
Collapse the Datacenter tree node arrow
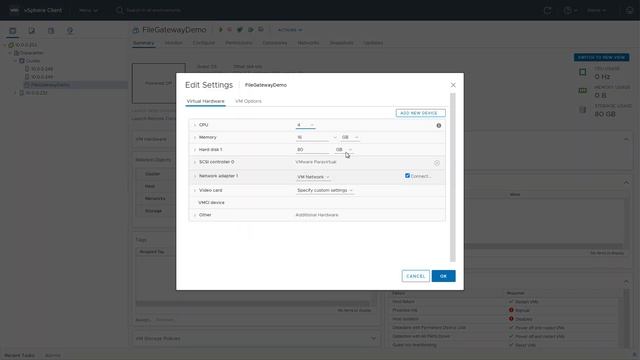click(10, 53)
